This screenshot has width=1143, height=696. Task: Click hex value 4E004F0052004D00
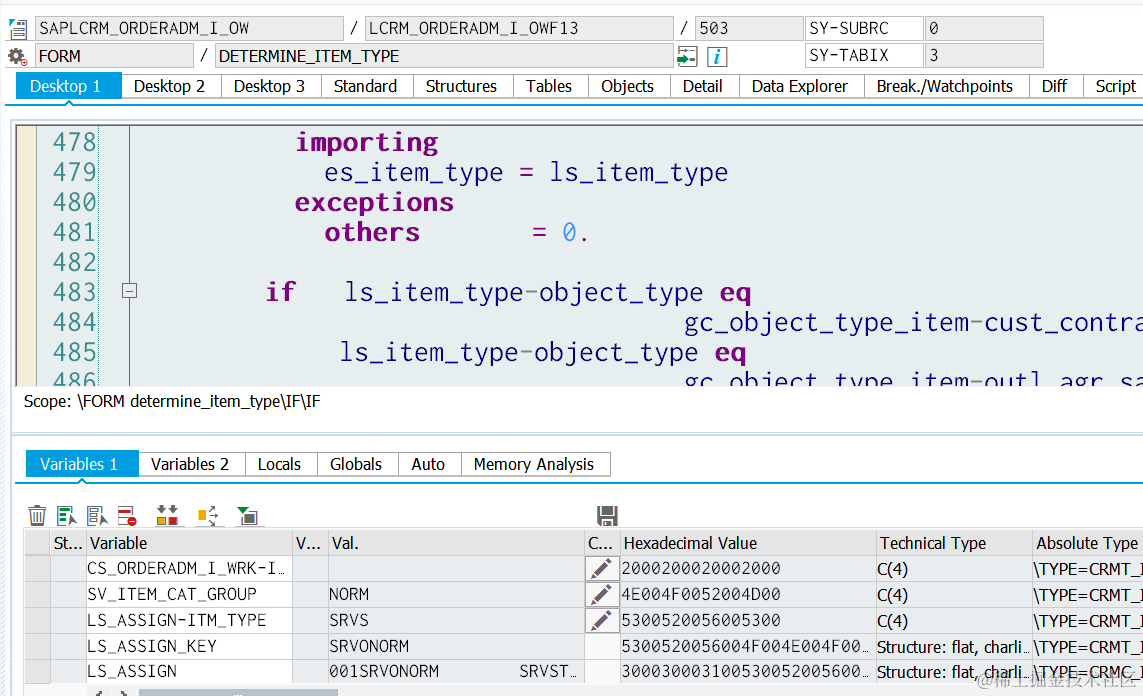point(748,595)
